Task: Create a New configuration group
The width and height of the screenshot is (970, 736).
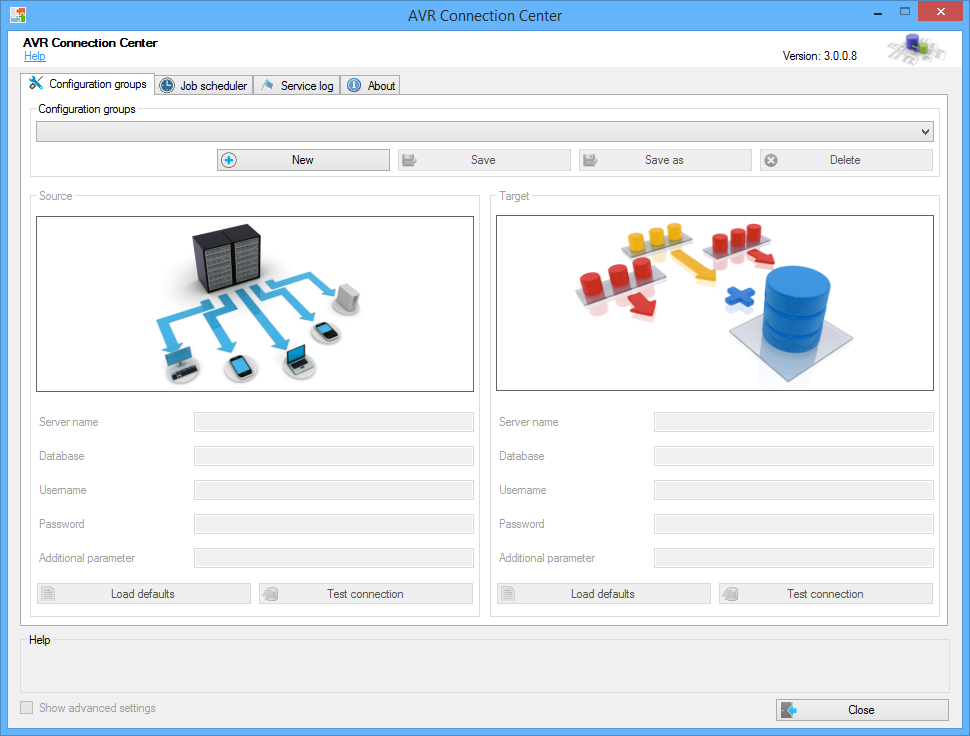Action: [303, 160]
